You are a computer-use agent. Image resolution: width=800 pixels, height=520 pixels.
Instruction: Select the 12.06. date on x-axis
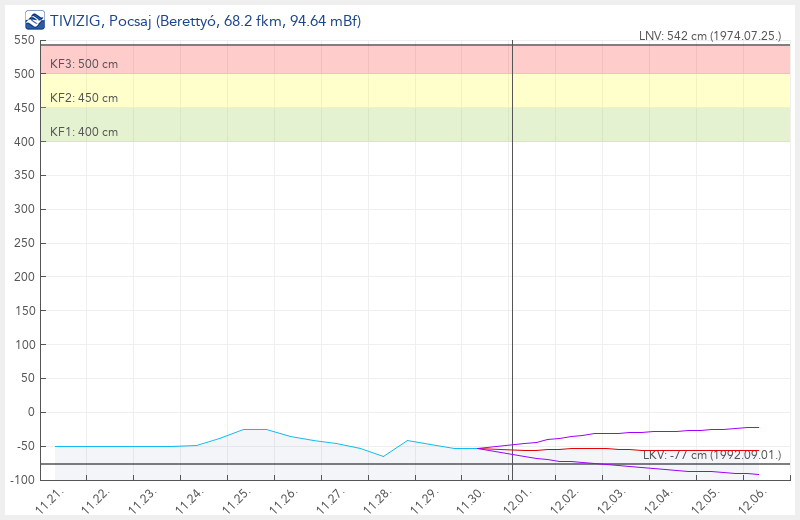pyautogui.click(x=755, y=498)
